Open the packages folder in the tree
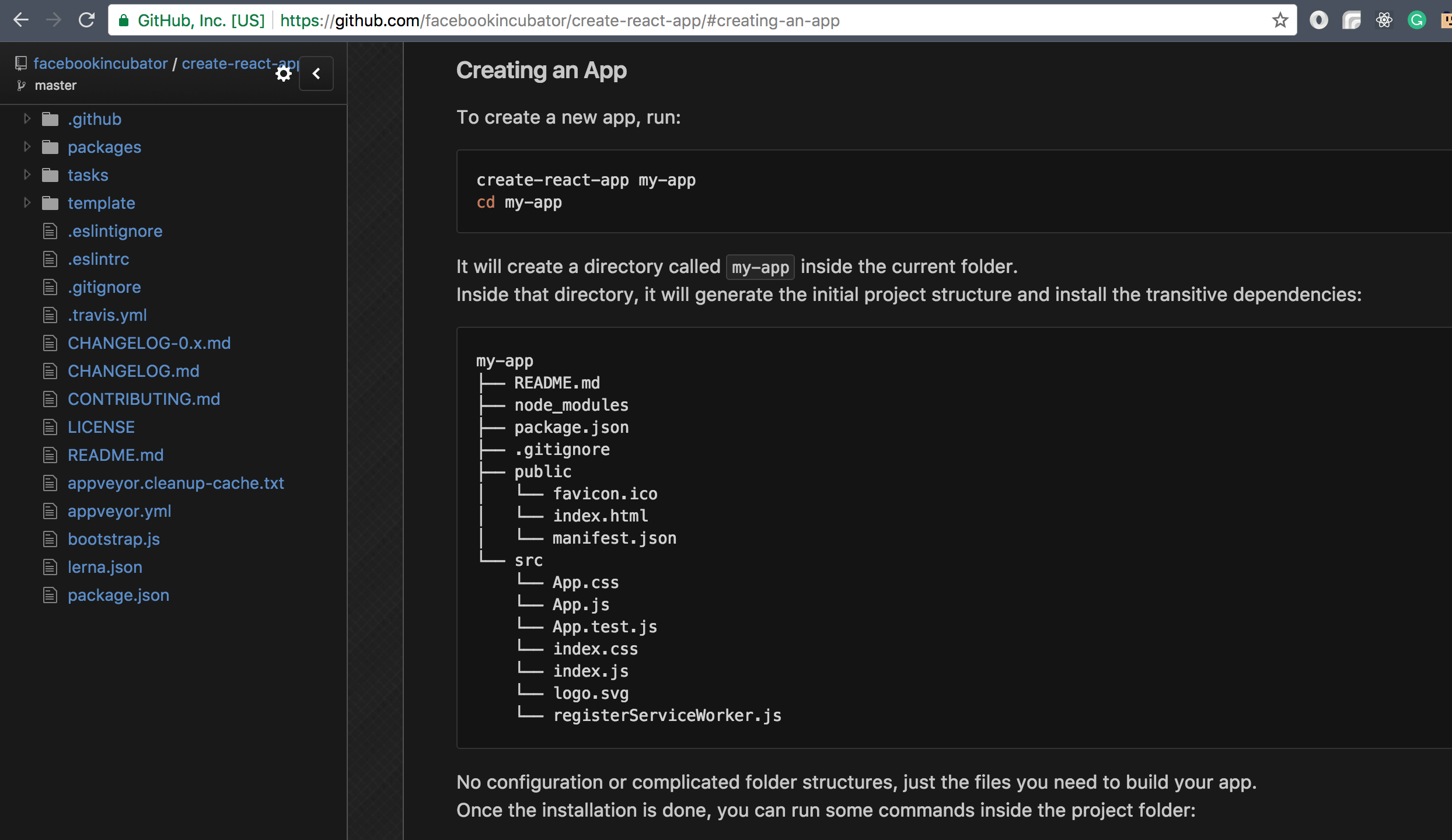The width and height of the screenshot is (1452, 840). click(104, 147)
